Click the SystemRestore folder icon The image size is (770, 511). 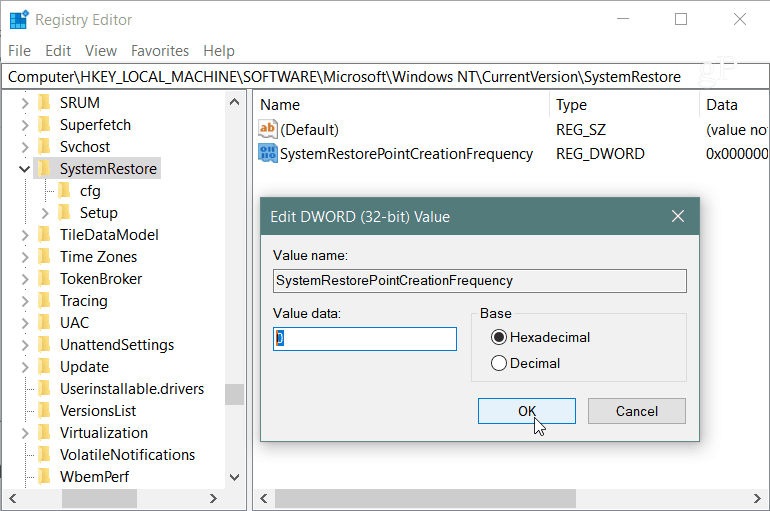44,168
